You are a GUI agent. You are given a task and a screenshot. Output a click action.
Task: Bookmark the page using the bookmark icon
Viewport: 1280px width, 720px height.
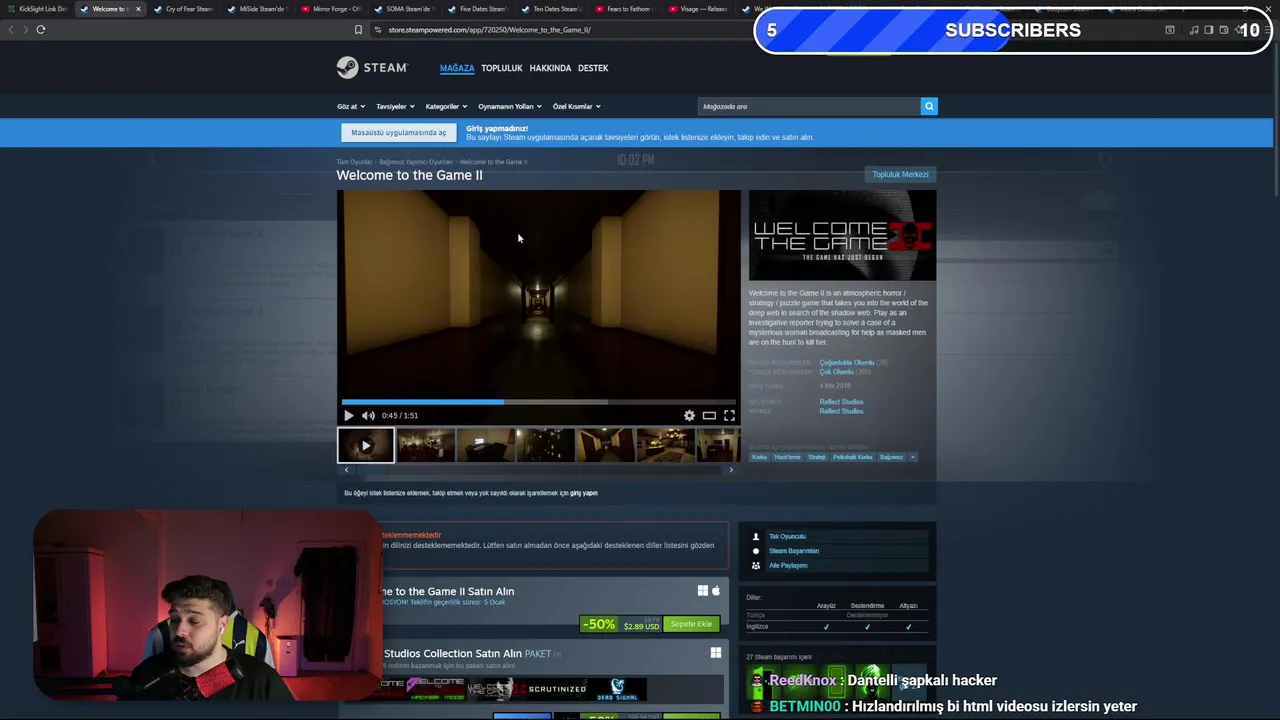pyautogui.click(x=358, y=29)
